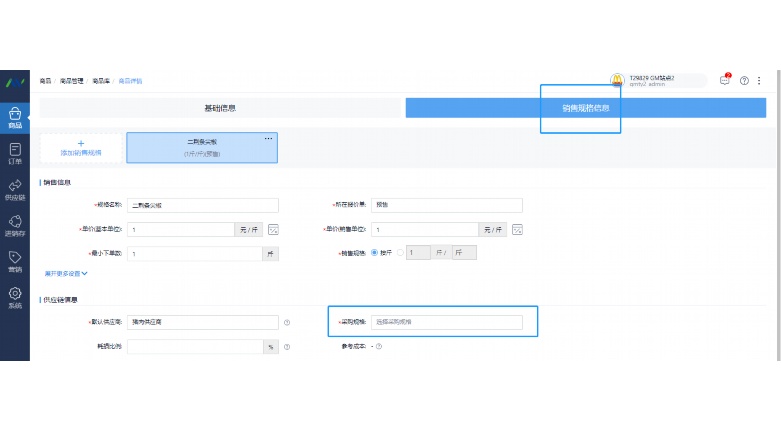Click the last blue breadcrumb item
Image resolution: width=781 pixels, height=431 pixels.
coord(130,81)
